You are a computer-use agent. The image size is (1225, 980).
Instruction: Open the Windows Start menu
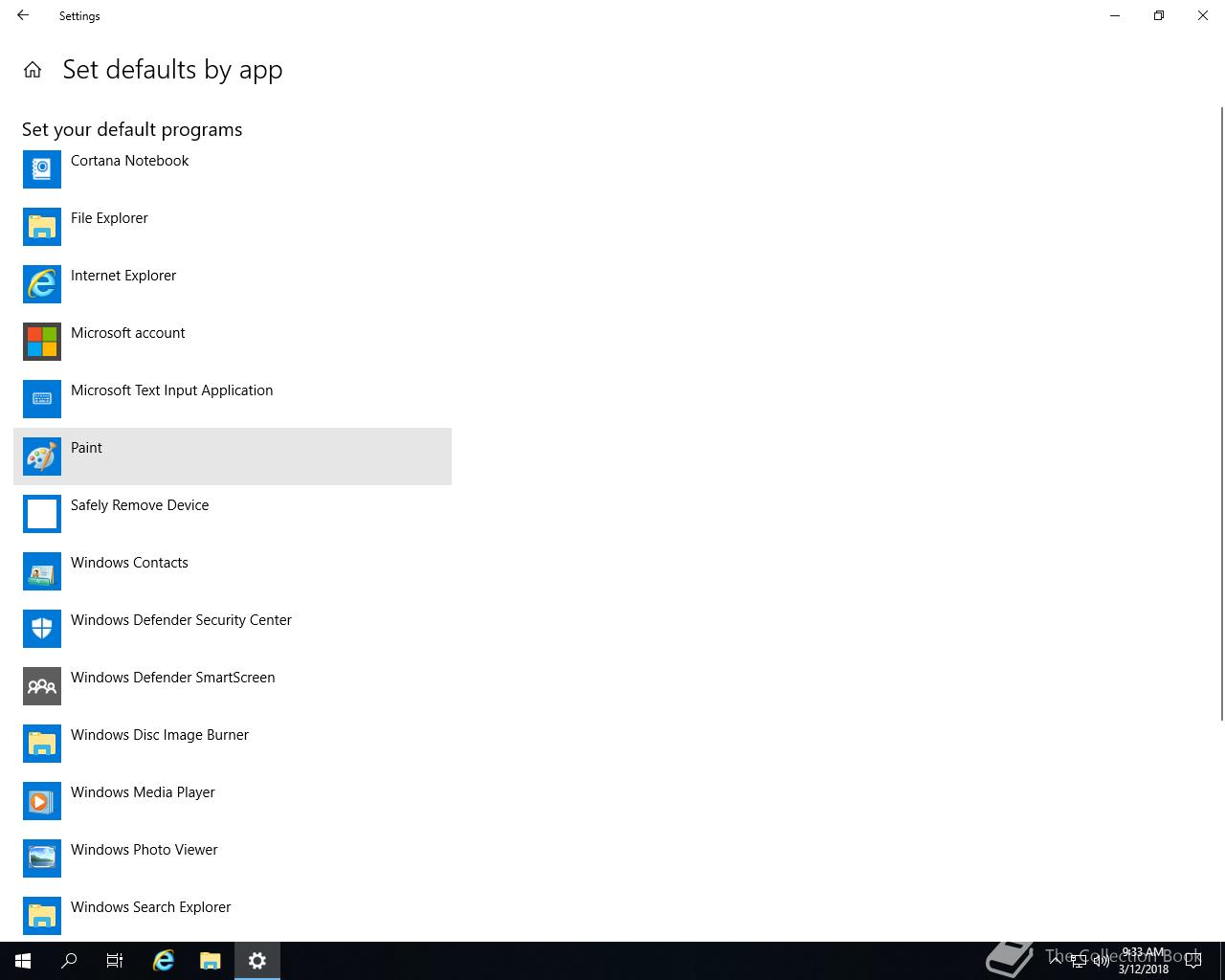tap(23, 961)
